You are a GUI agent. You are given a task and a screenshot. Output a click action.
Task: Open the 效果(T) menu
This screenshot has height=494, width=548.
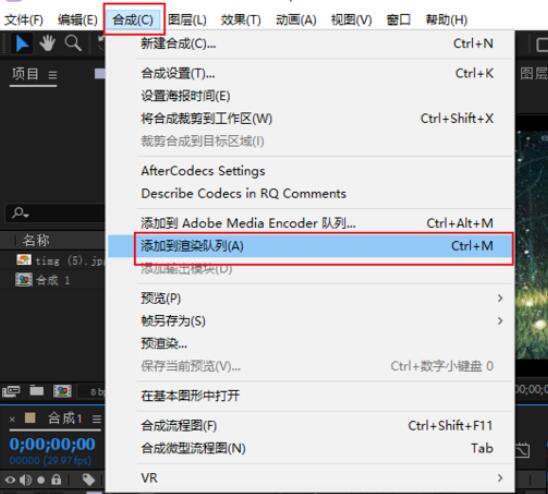241,20
